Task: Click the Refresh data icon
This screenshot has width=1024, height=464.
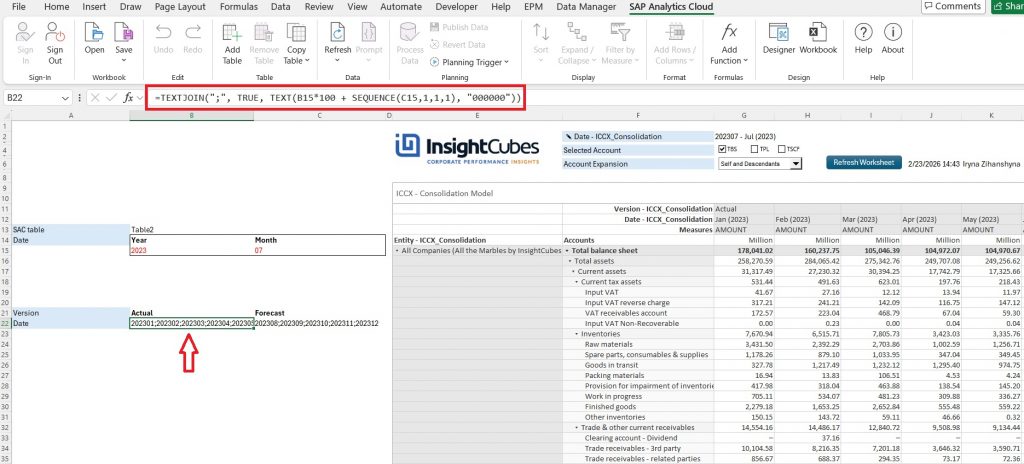Action: tap(338, 33)
